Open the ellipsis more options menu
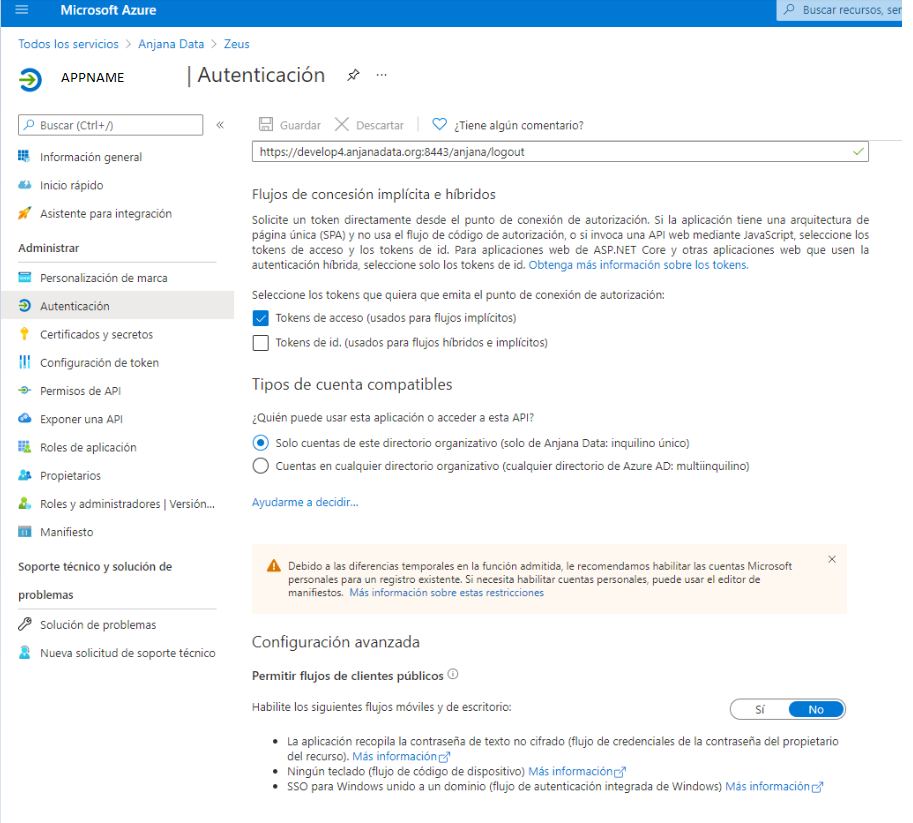 381,76
